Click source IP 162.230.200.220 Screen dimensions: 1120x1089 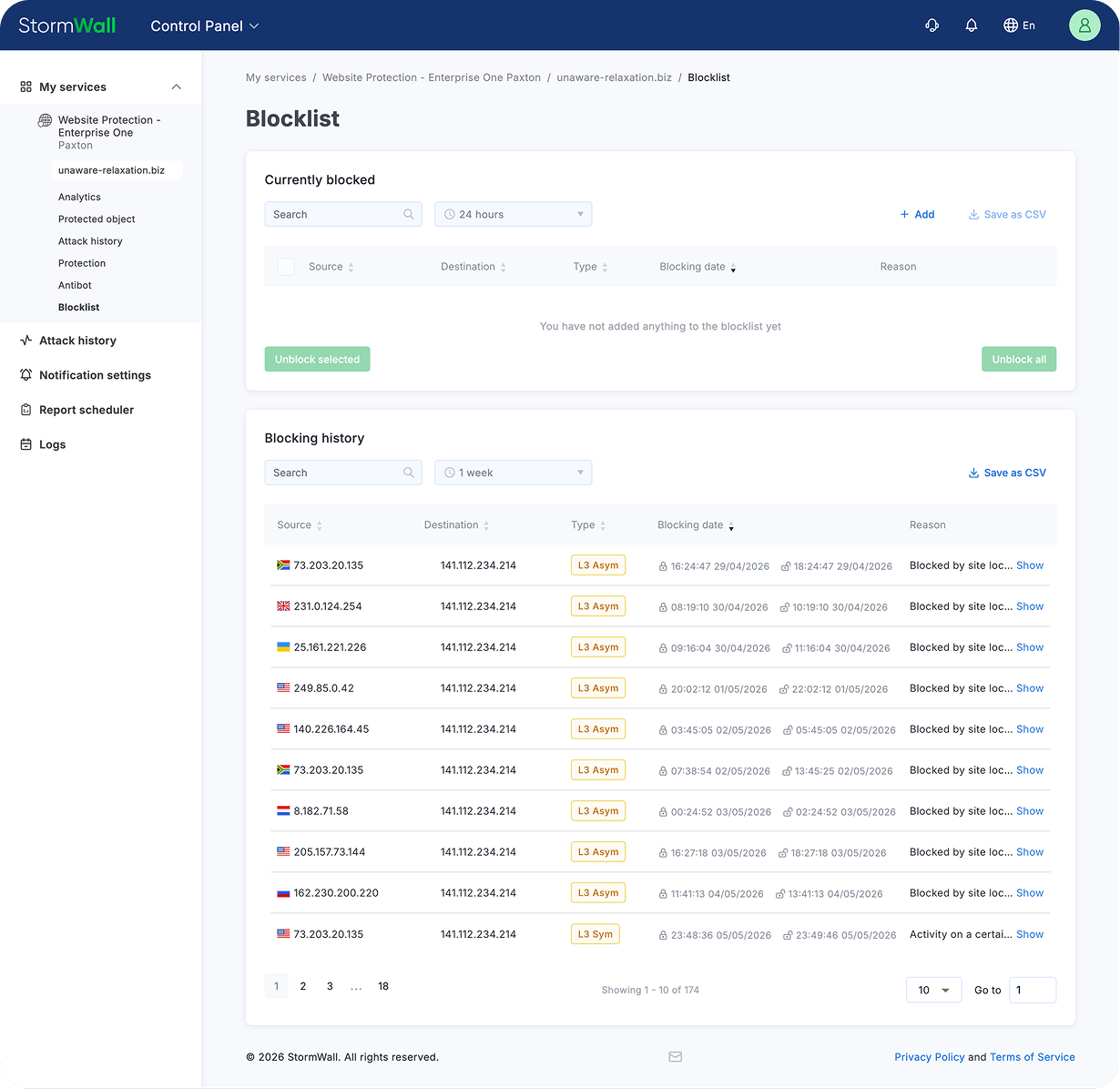click(336, 893)
